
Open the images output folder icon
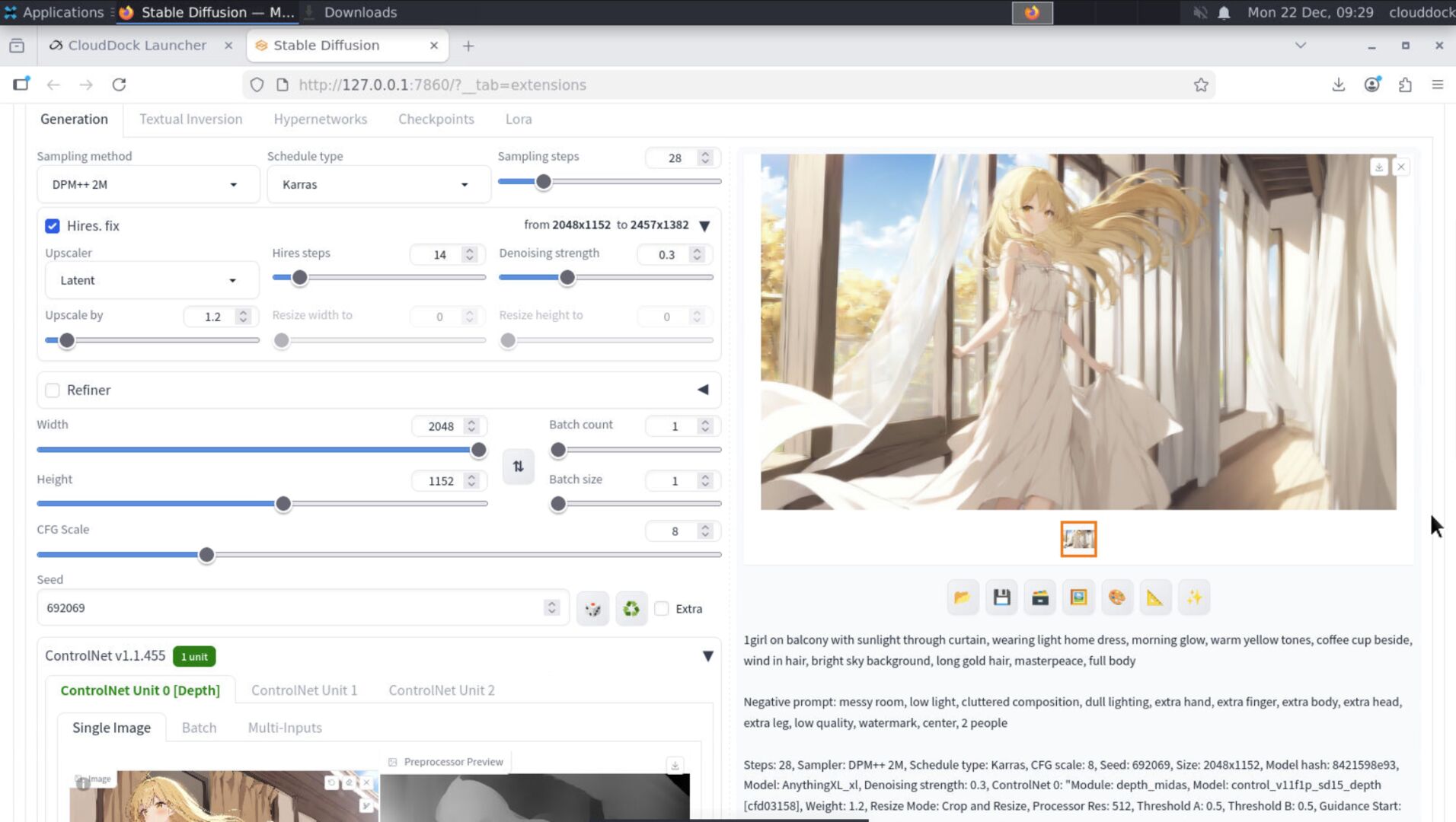pos(963,597)
